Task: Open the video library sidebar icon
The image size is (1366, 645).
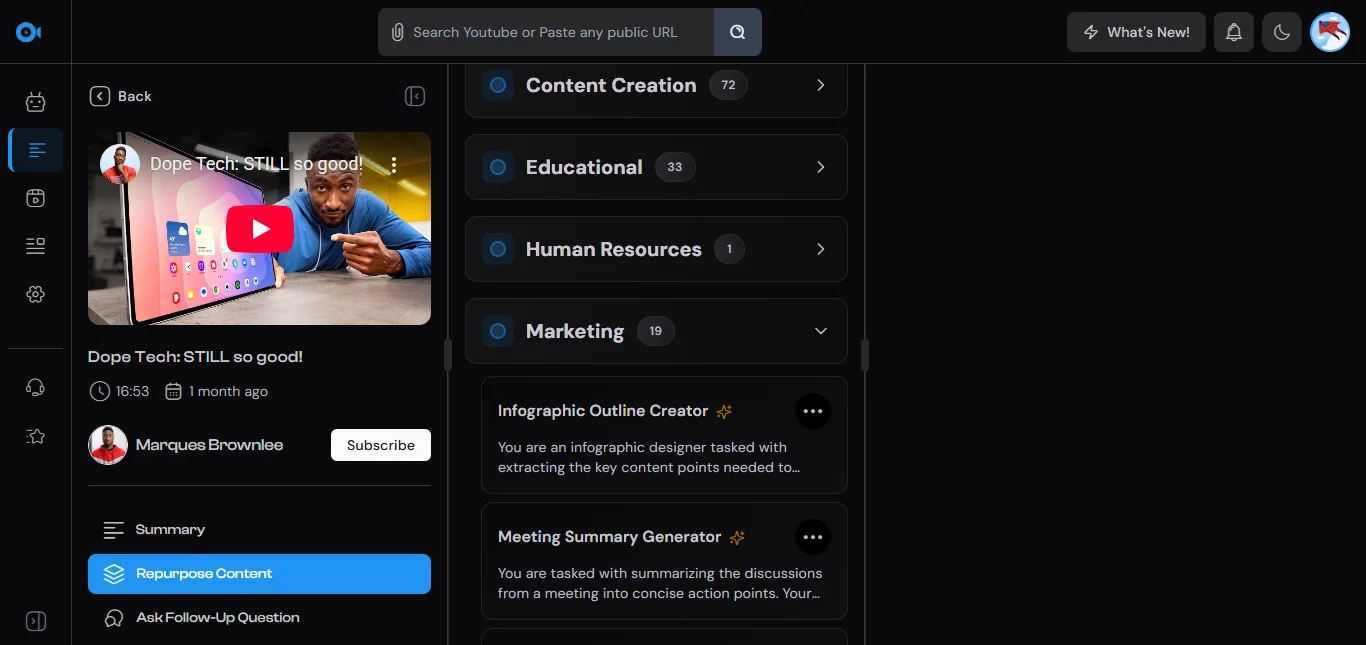Action: [36, 198]
